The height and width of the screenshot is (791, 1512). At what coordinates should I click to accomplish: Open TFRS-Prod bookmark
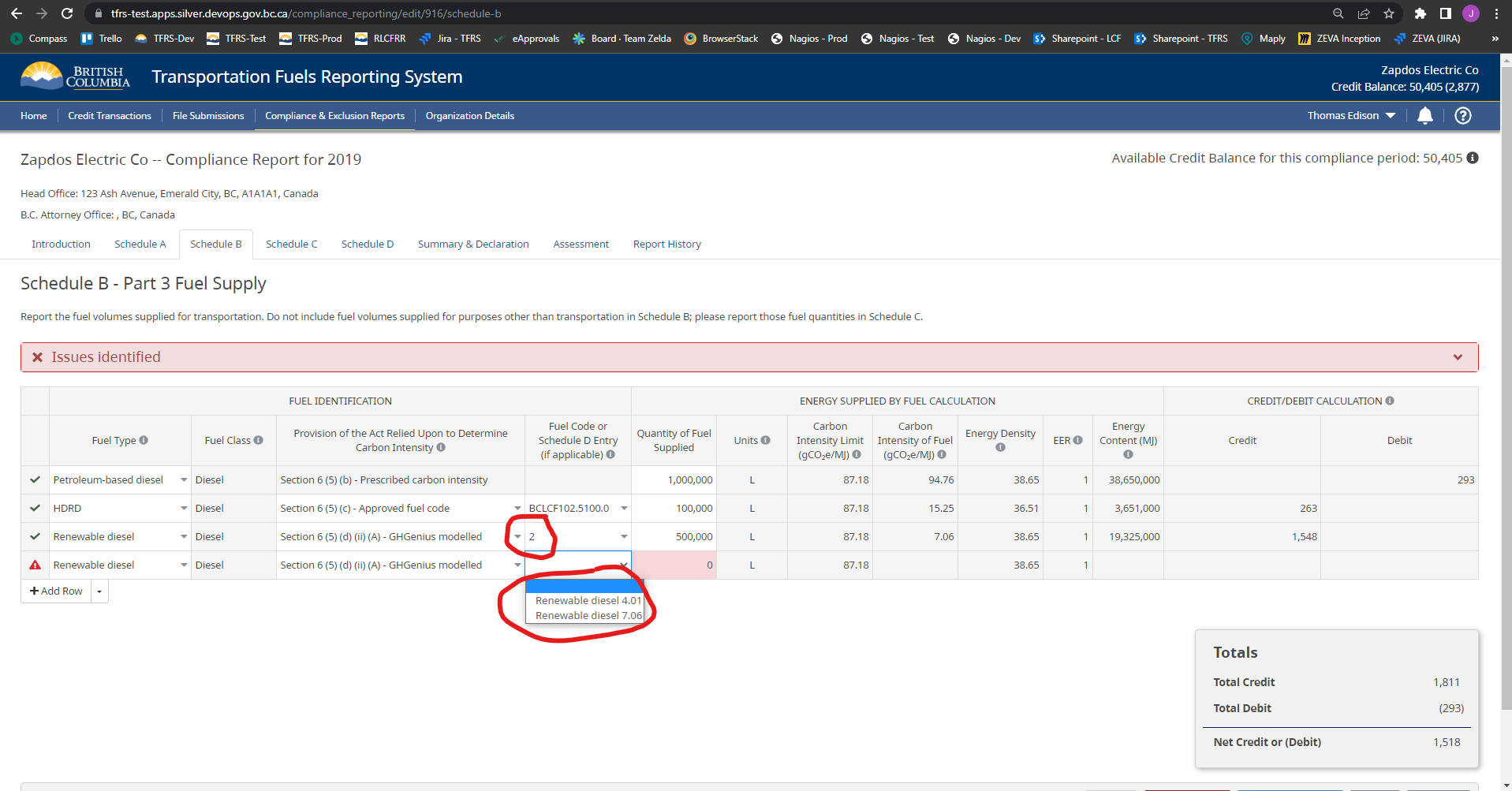(311, 38)
